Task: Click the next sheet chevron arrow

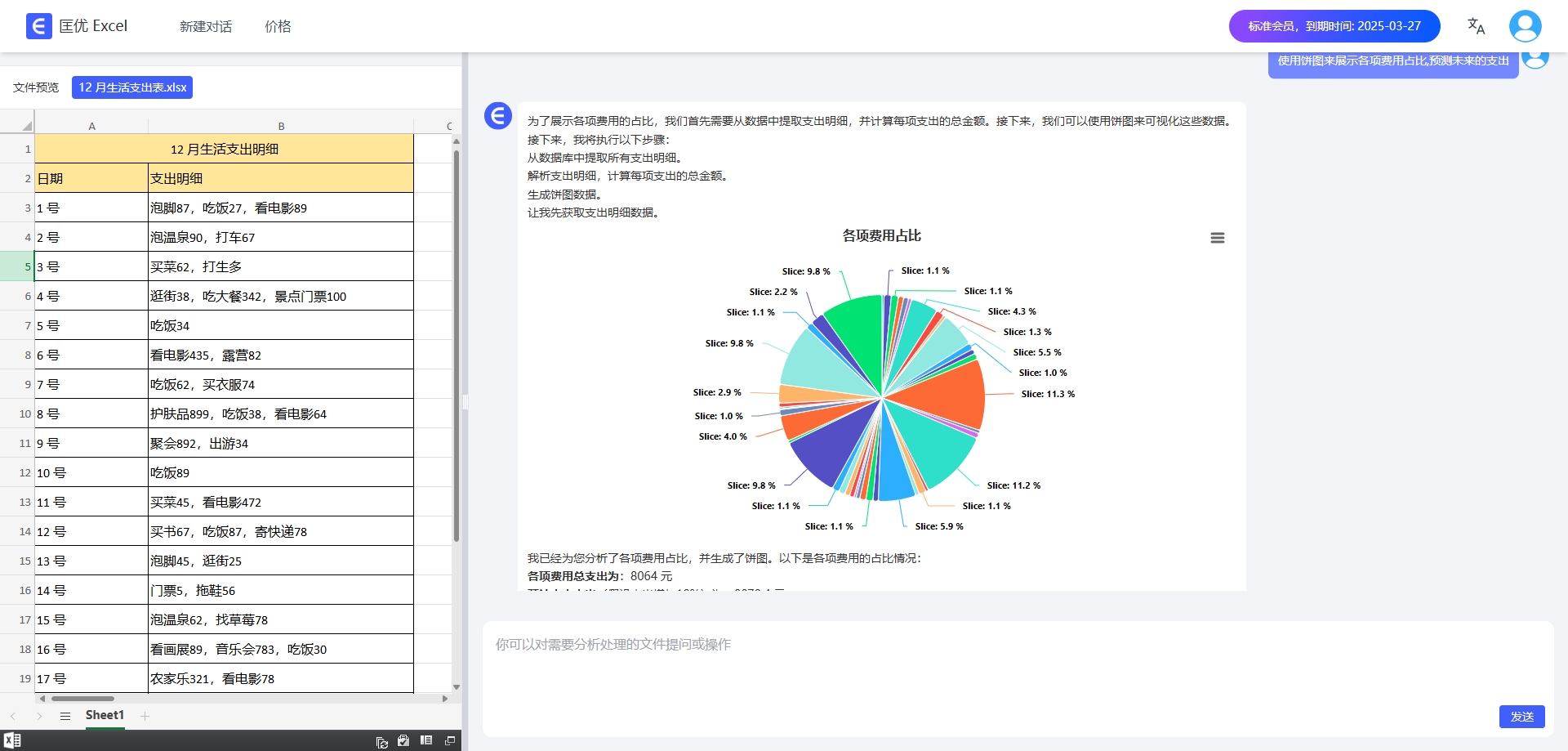Action: click(x=39, y=716)
